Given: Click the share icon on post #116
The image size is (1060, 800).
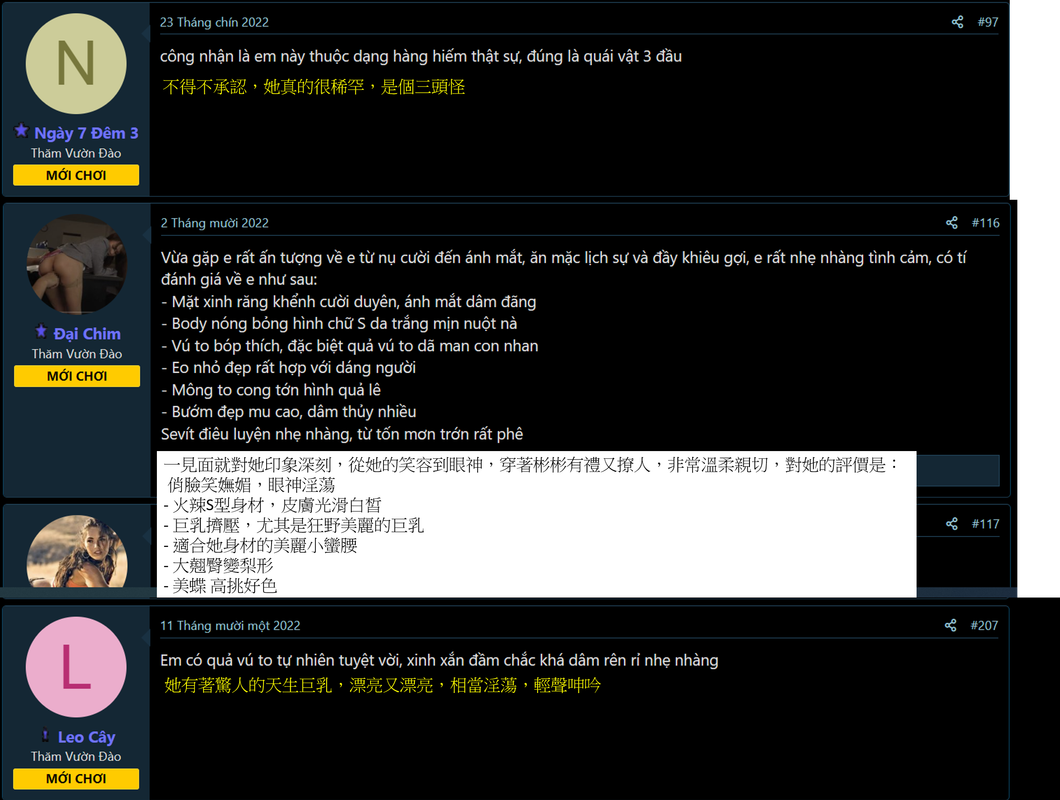Looking at the screenshot, I should click(x=952, y=222).
